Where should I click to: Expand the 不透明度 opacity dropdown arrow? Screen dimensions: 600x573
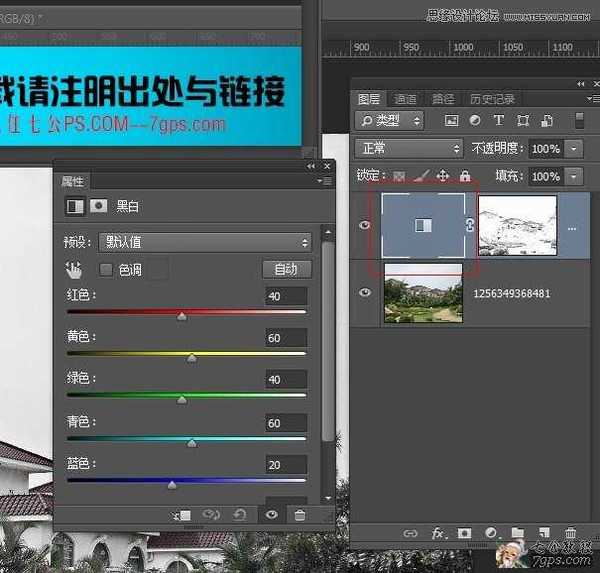coord(574,148)
